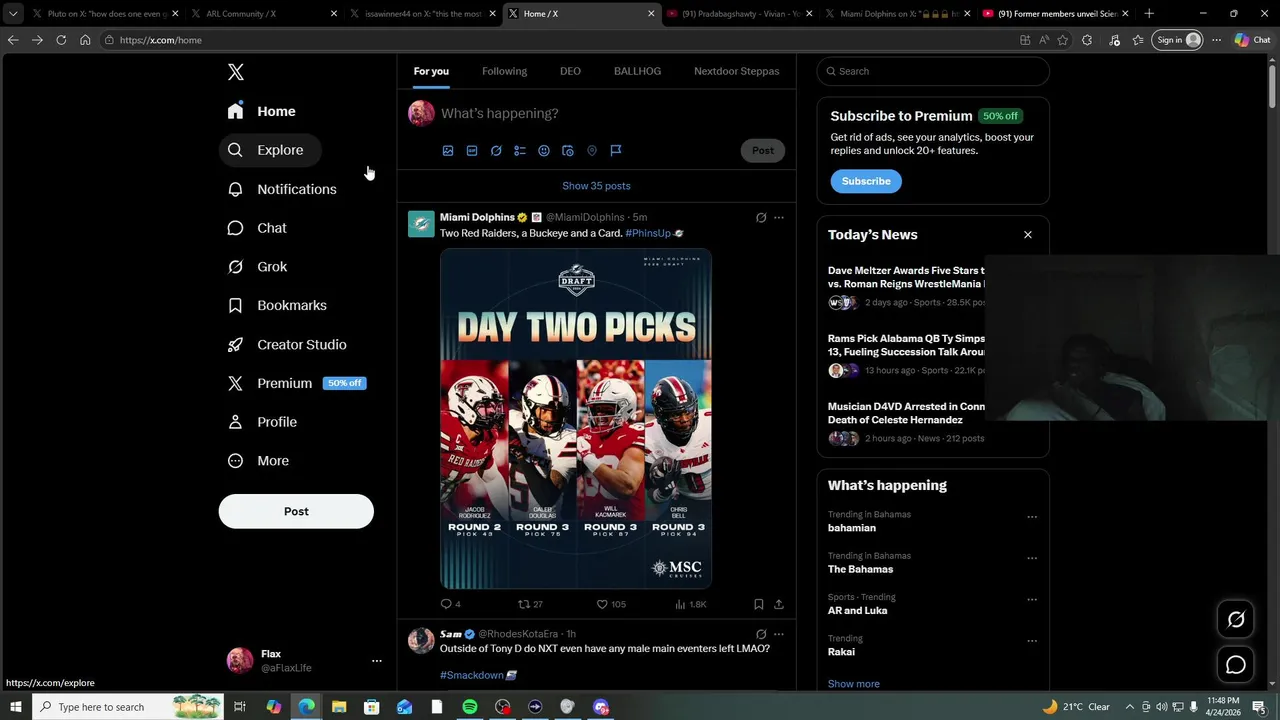Repost the Miami Dolphins post
The width and height of the screenshot is (1280, 720).
pyautogui.click(x=530, y=604)
